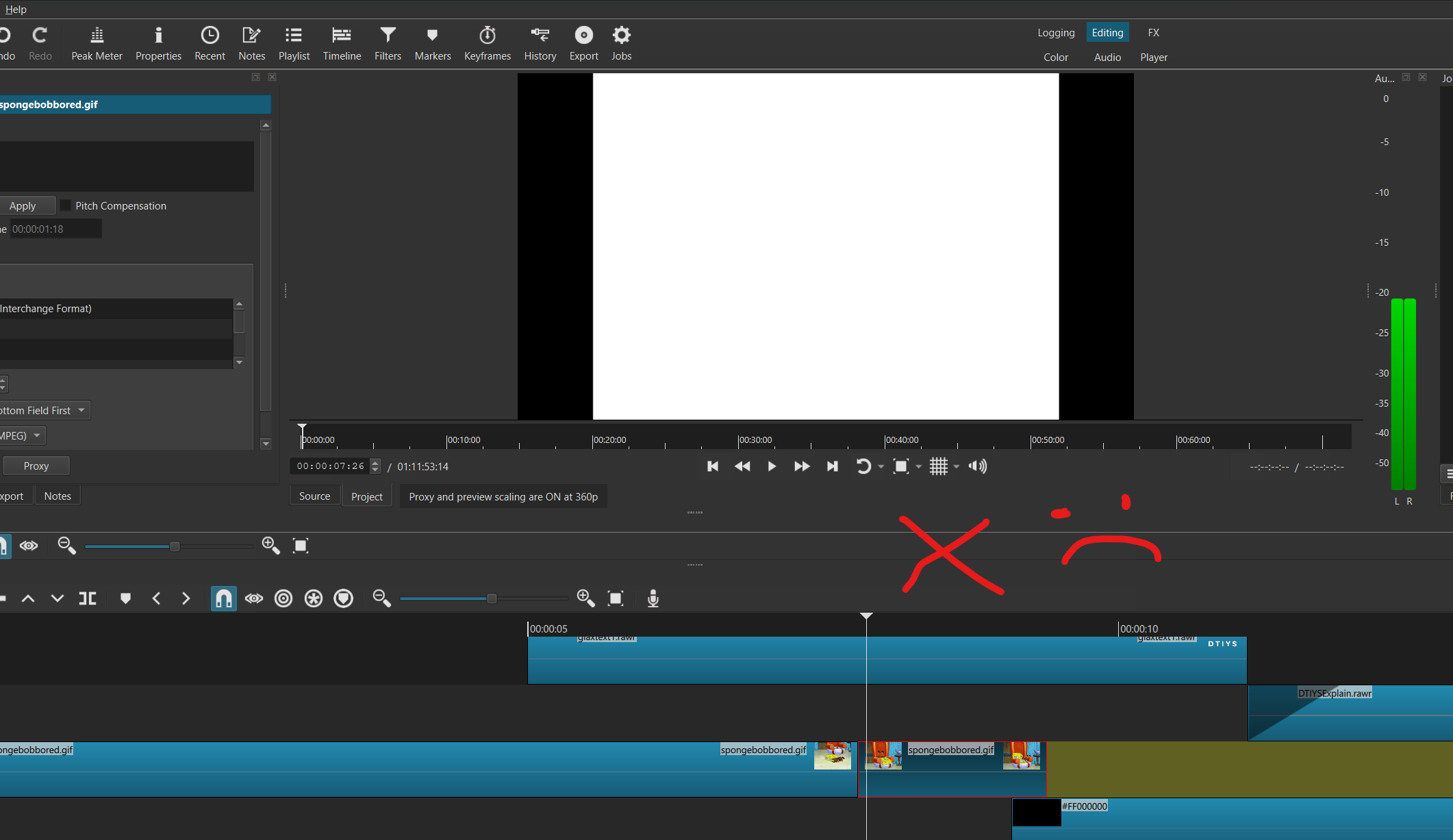
Task: Split the clip at the playhead
Action: click(88, 598)
